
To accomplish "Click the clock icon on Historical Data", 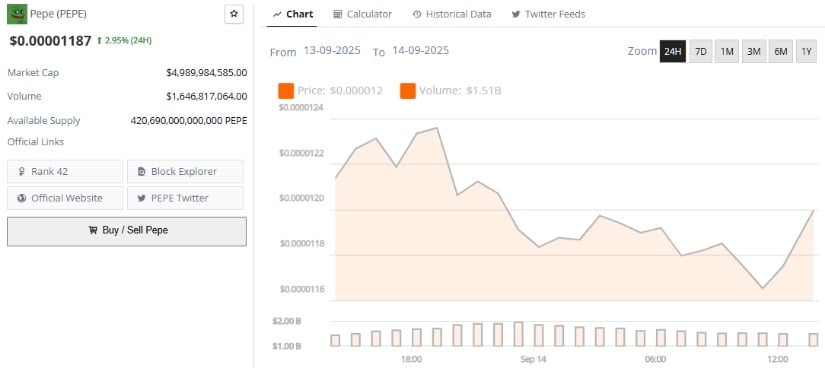I will pyautogui.click(x=417, y=14).
